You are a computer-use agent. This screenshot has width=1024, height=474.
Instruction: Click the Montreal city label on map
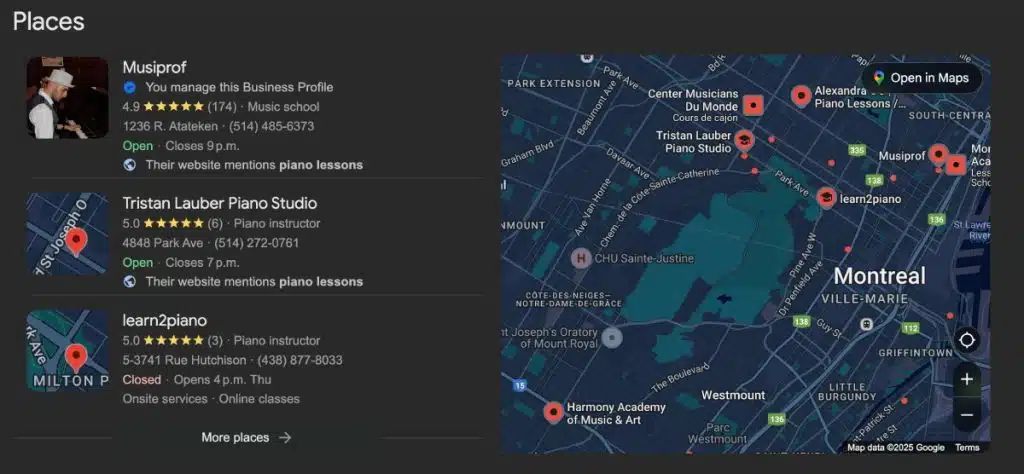(880, 276)
